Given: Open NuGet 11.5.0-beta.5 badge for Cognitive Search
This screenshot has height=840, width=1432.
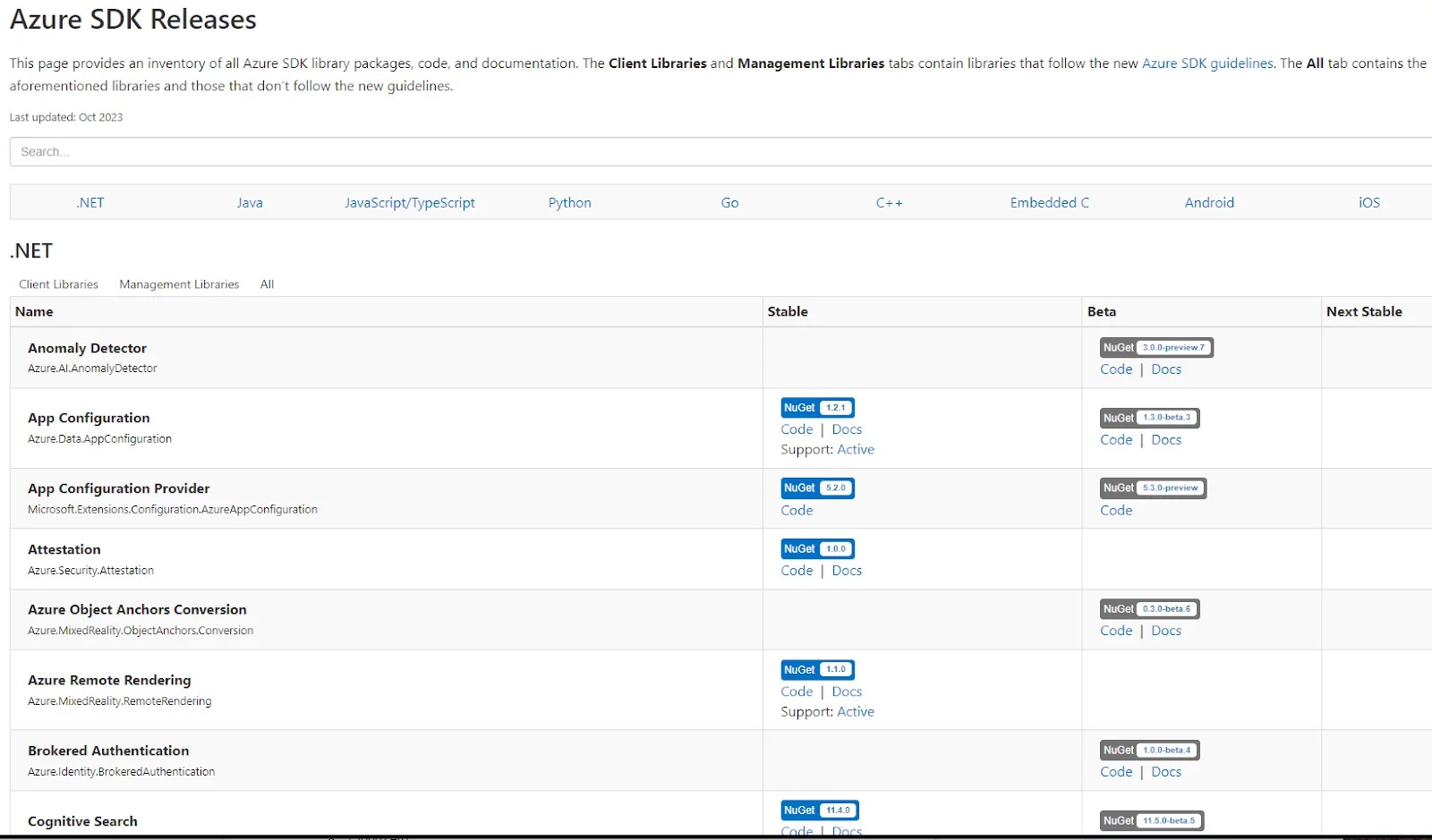Looking at the screenshot, I should click(1152, 820).
